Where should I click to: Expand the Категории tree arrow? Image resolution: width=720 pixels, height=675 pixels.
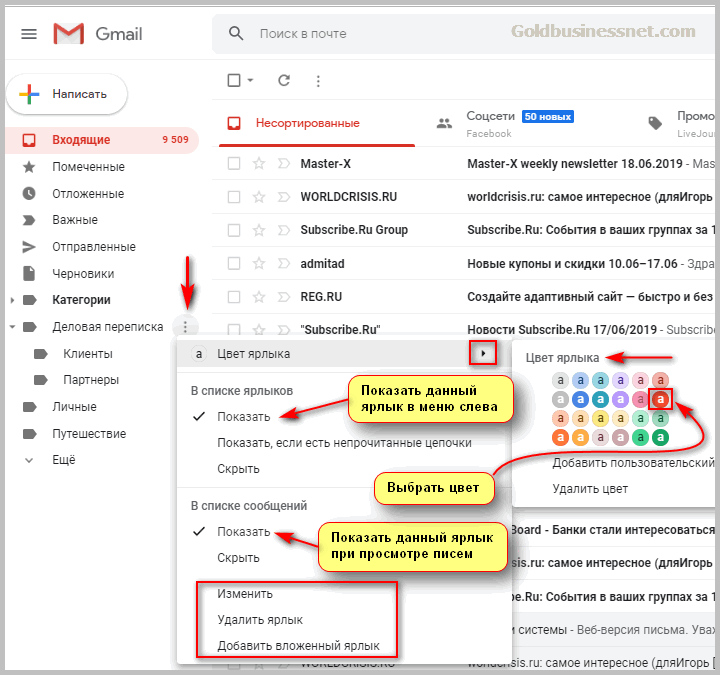pyautogui.click(x=12, y=300)
